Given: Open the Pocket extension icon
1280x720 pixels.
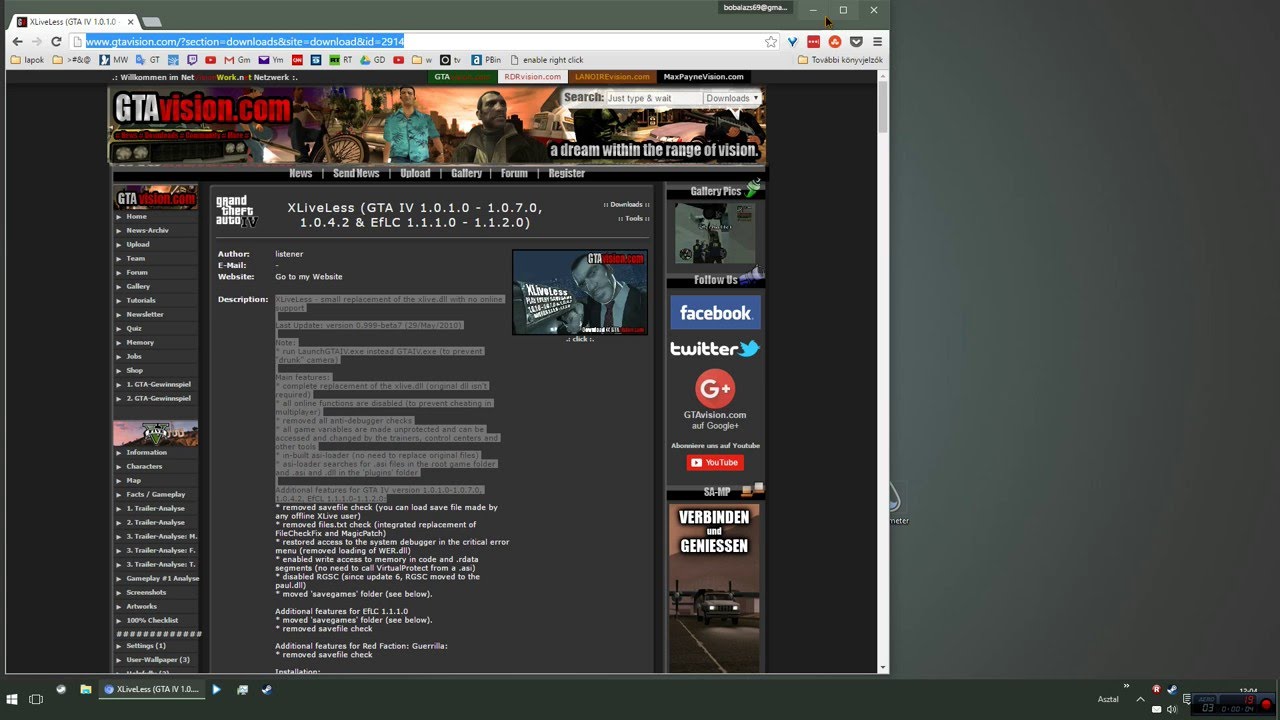Looking at the screenshot, I should (x=856, y=42).
